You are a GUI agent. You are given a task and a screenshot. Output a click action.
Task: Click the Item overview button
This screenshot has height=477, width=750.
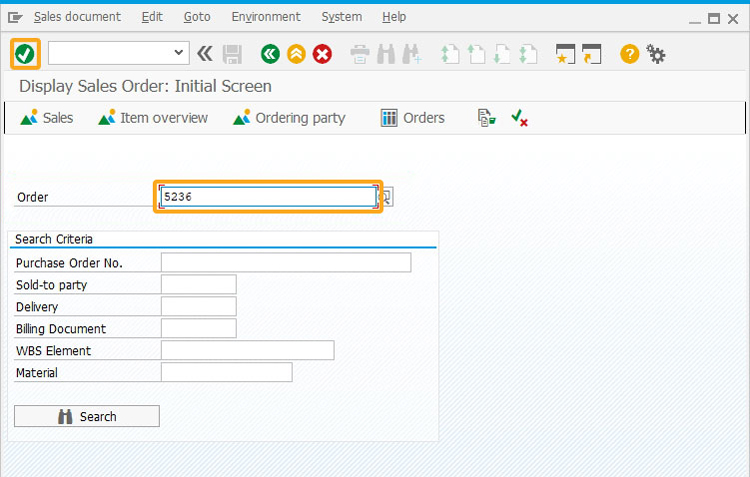point(153,118)
